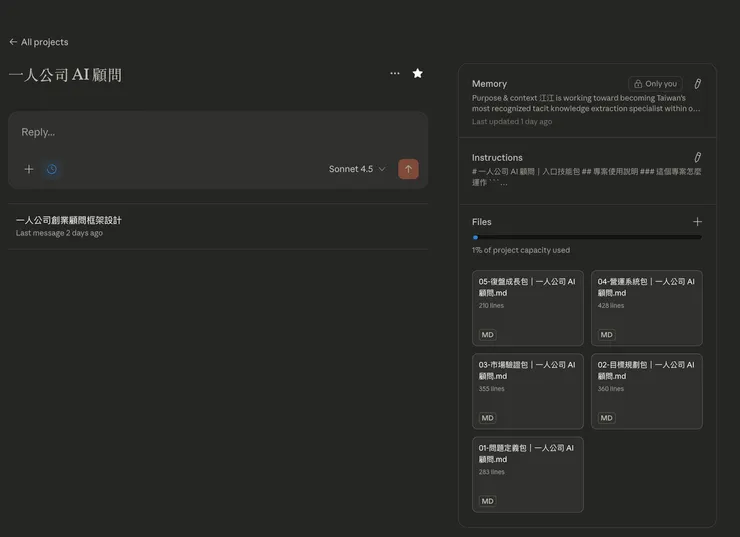Go back to All projects
Viewport: 740px width, 537px height.
coord(39,42)
